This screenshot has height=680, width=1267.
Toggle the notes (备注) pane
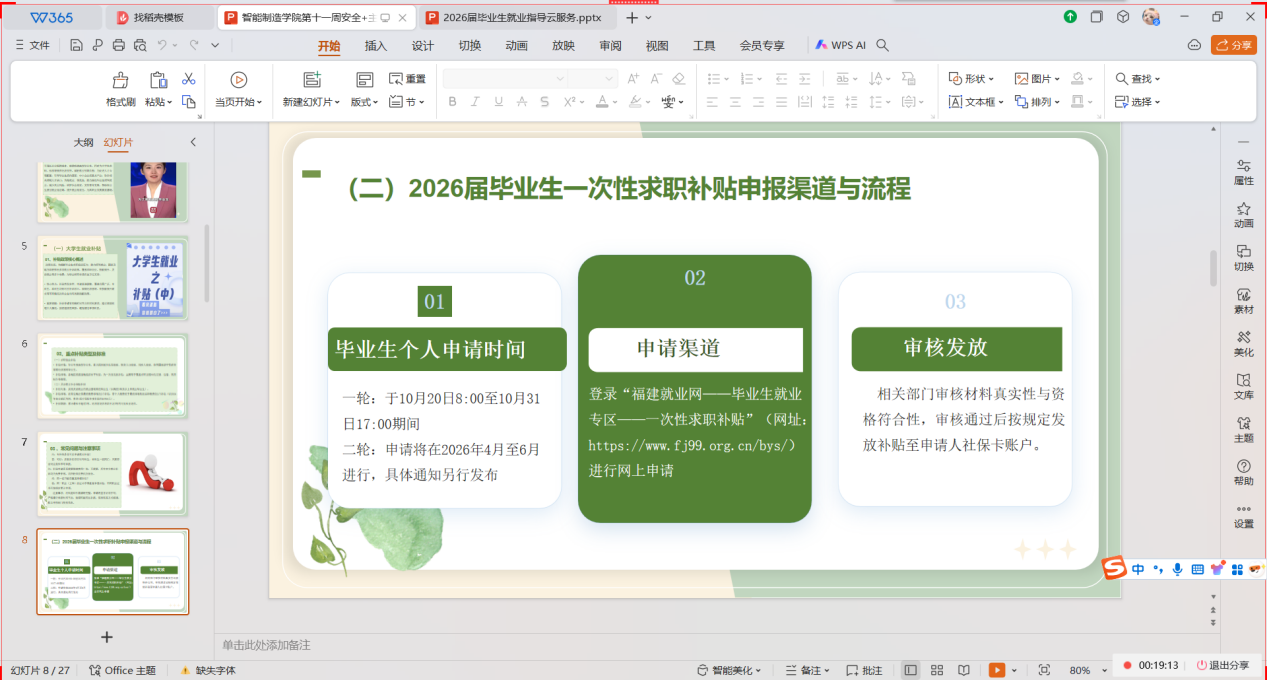click(804, 670)
